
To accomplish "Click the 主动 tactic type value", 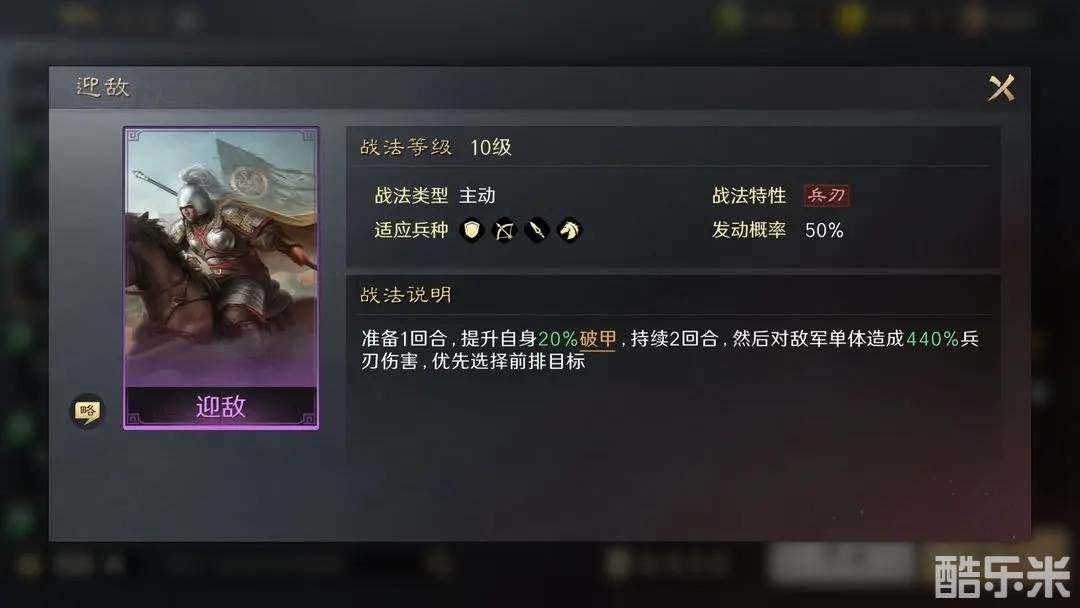I will pos(477,196).
